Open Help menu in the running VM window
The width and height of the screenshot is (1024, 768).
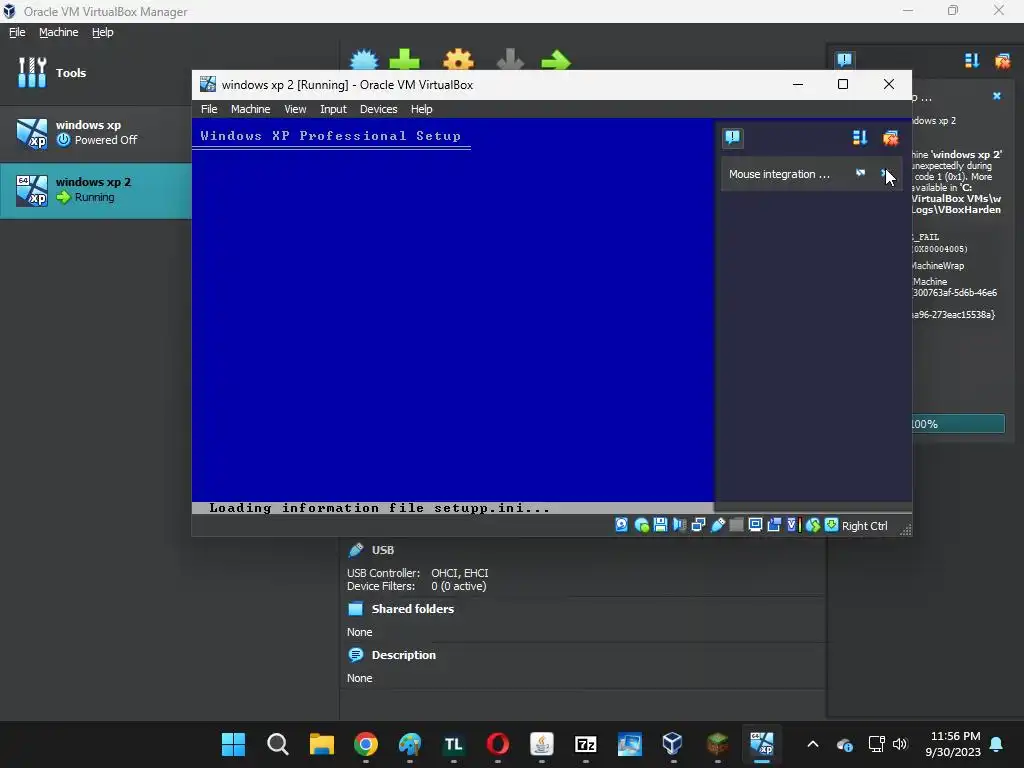point(421,109)
